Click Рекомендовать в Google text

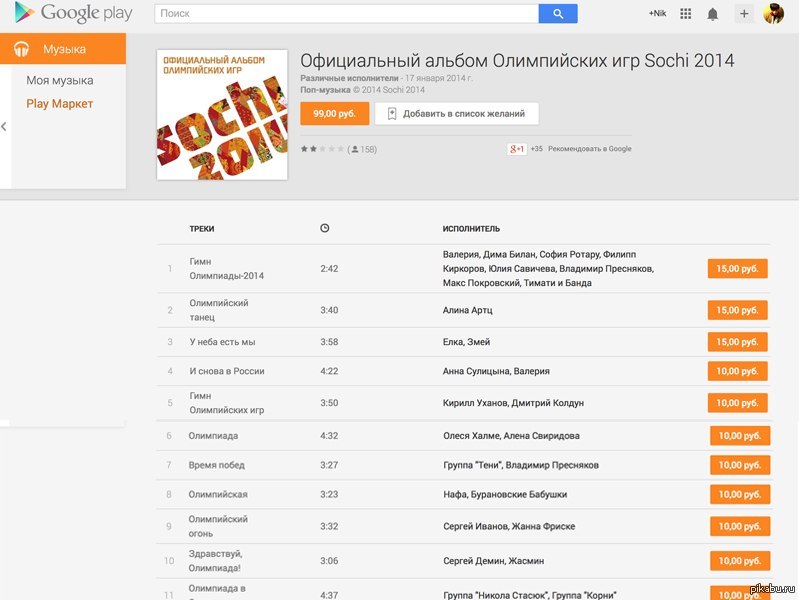[x=589, y=148]
